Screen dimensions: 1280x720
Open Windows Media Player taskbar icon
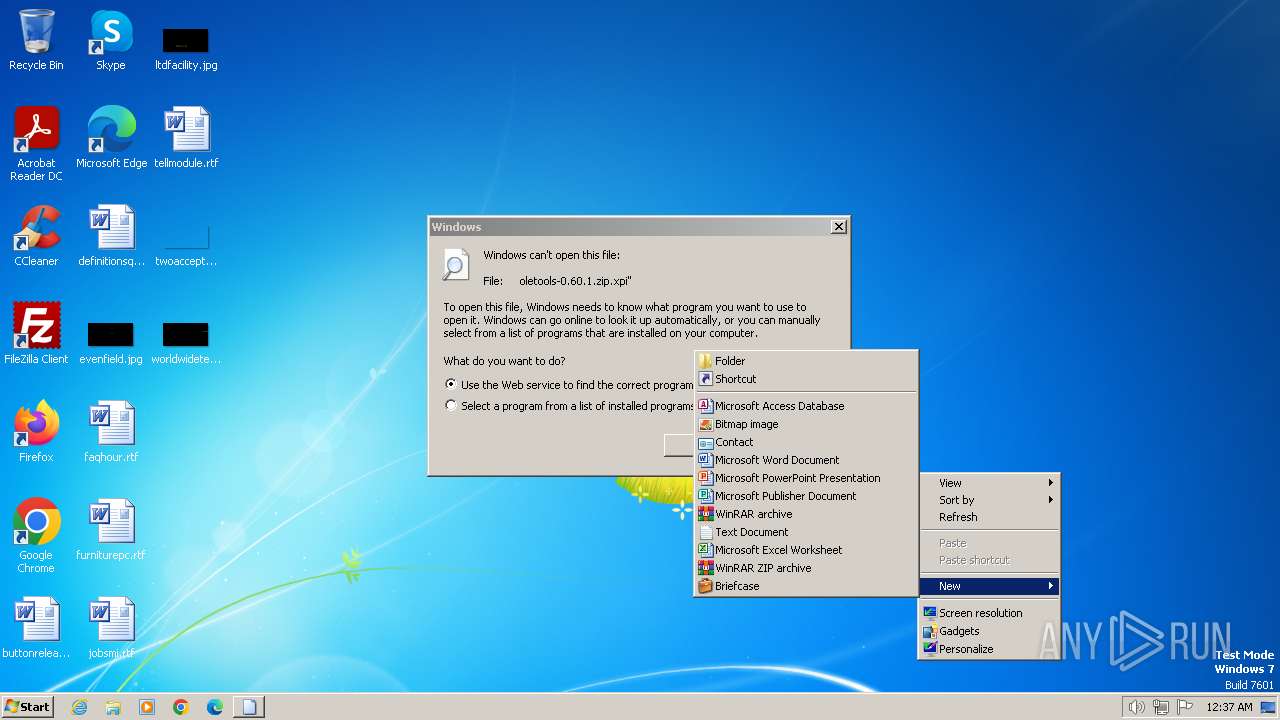(x=147, y=707)
